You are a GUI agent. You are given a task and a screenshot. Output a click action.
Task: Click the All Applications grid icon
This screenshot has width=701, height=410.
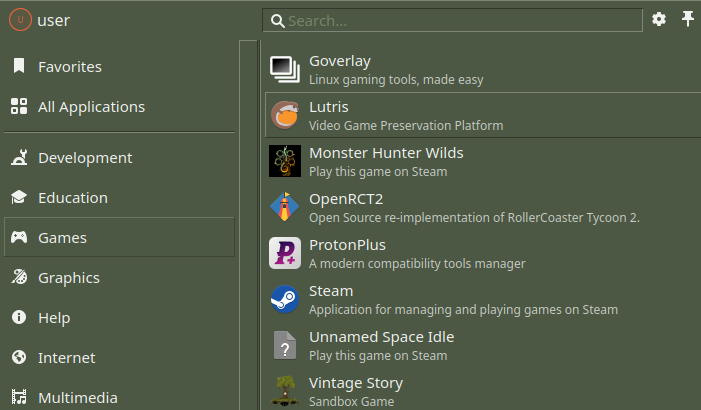(x=19, y=106)
